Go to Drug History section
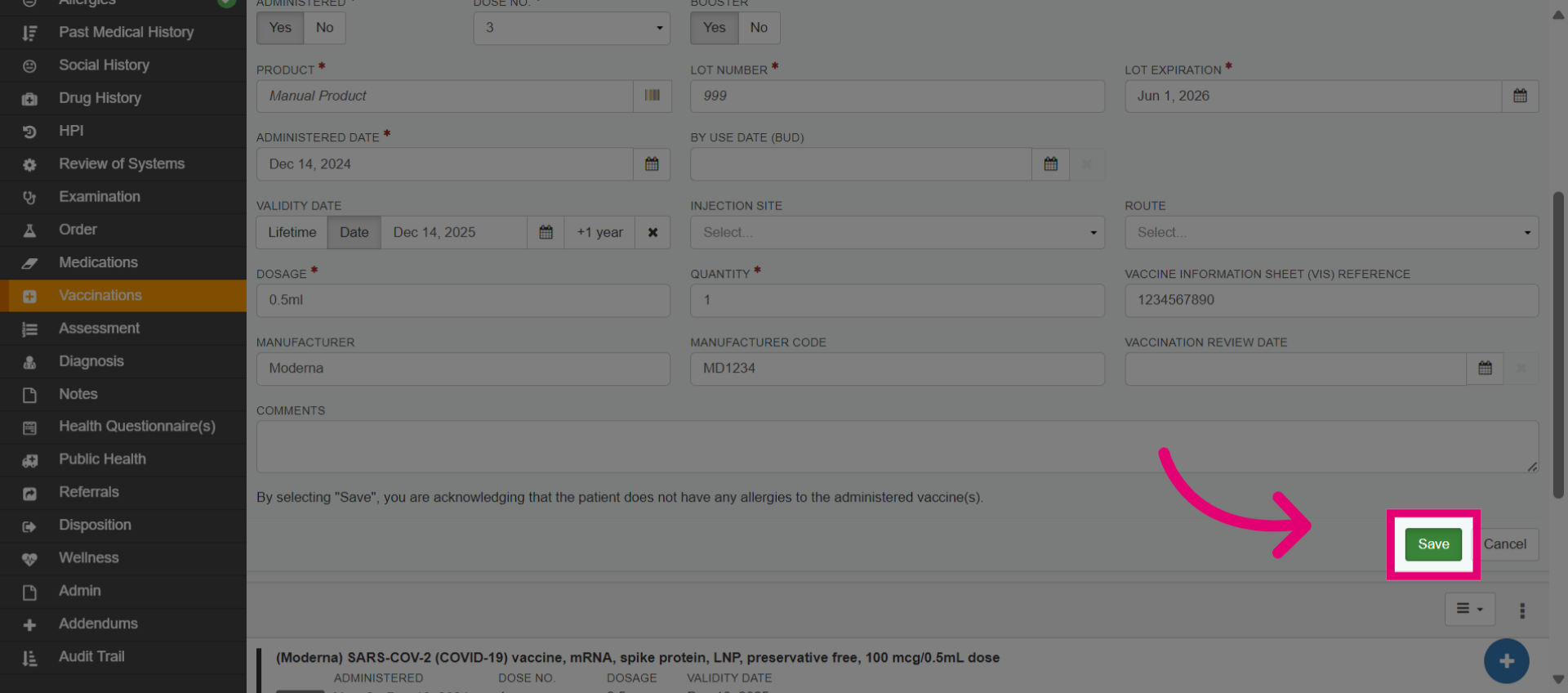The height and width of the screenshot is (693, 1568). 123,98
